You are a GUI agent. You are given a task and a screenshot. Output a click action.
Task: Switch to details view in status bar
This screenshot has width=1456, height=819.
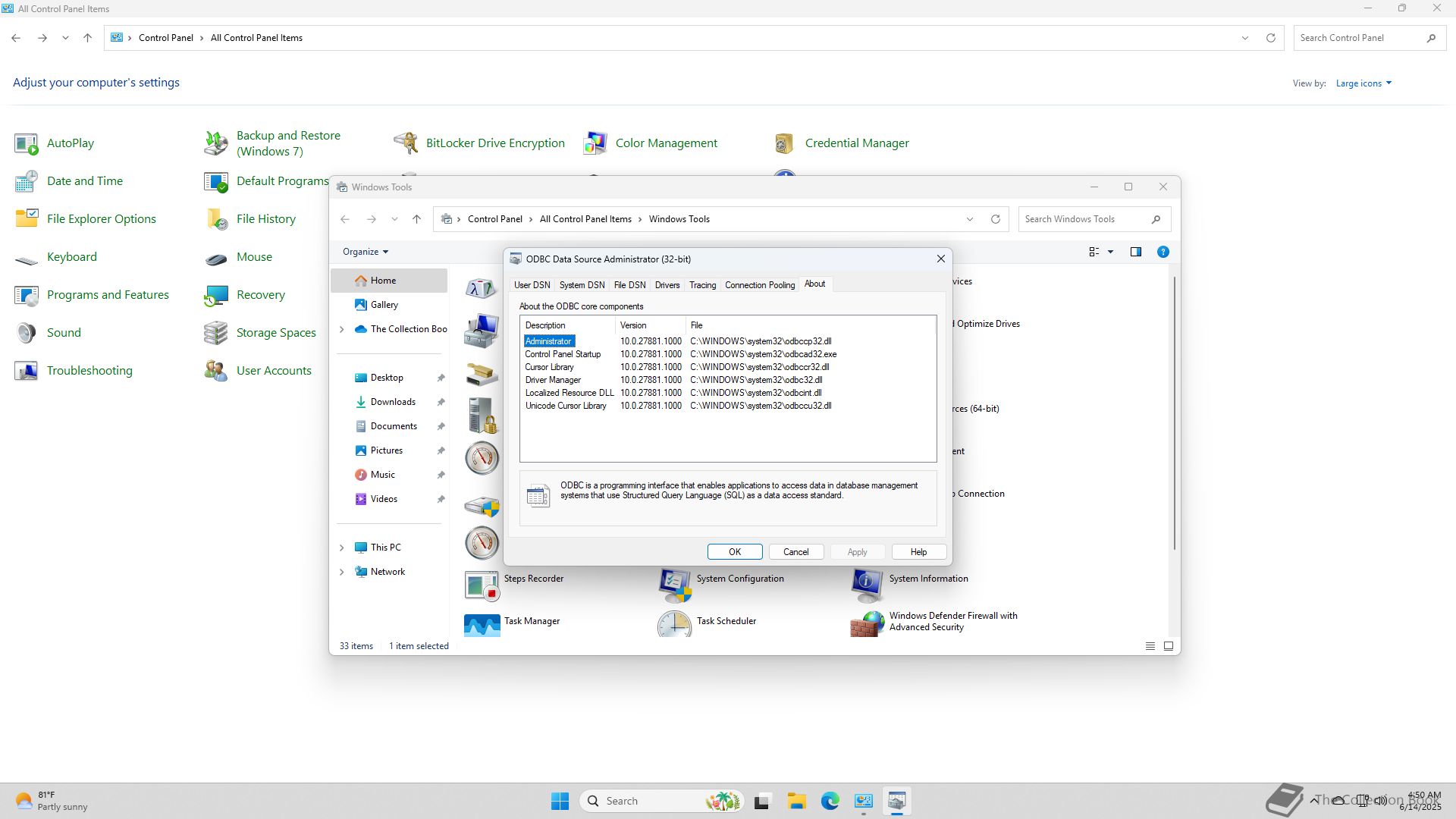[1150, 646]
